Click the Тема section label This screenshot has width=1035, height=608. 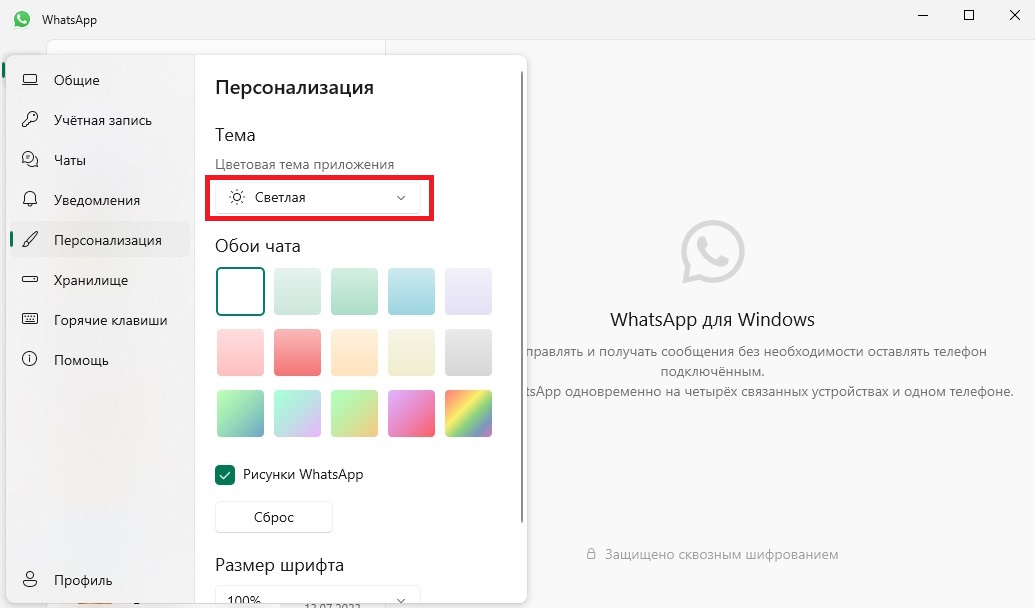(x=235, y=135)
